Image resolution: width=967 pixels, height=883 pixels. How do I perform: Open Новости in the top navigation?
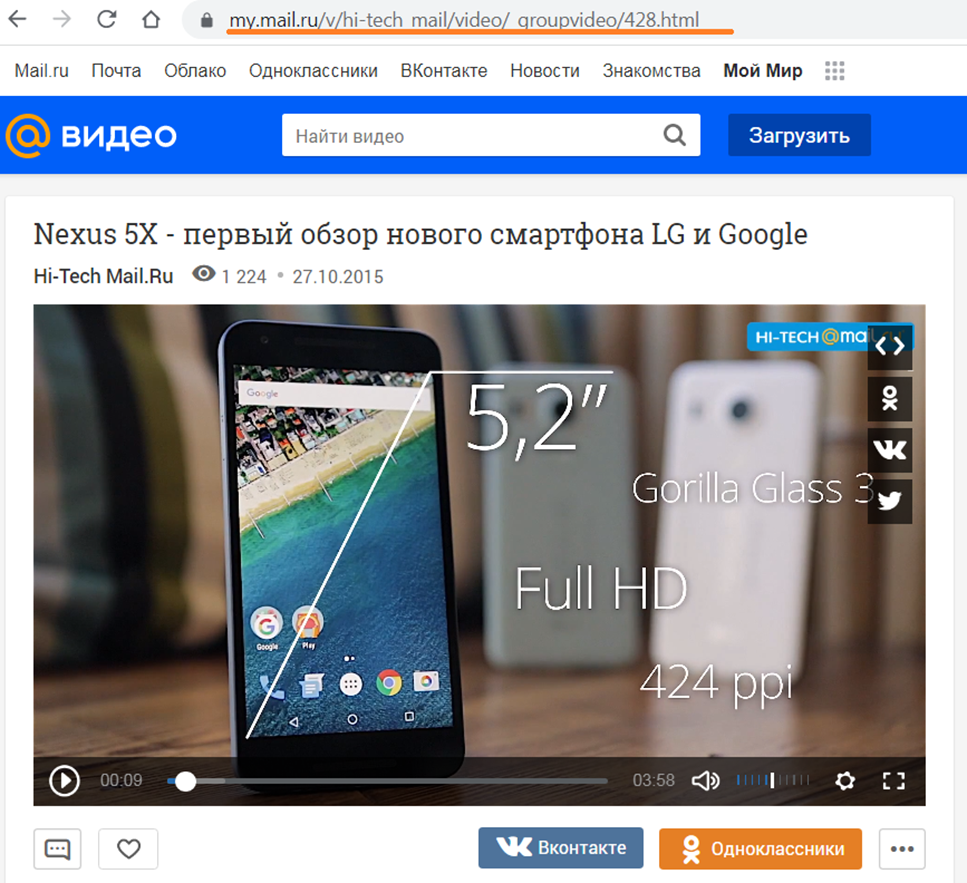(x=545, y=71)
